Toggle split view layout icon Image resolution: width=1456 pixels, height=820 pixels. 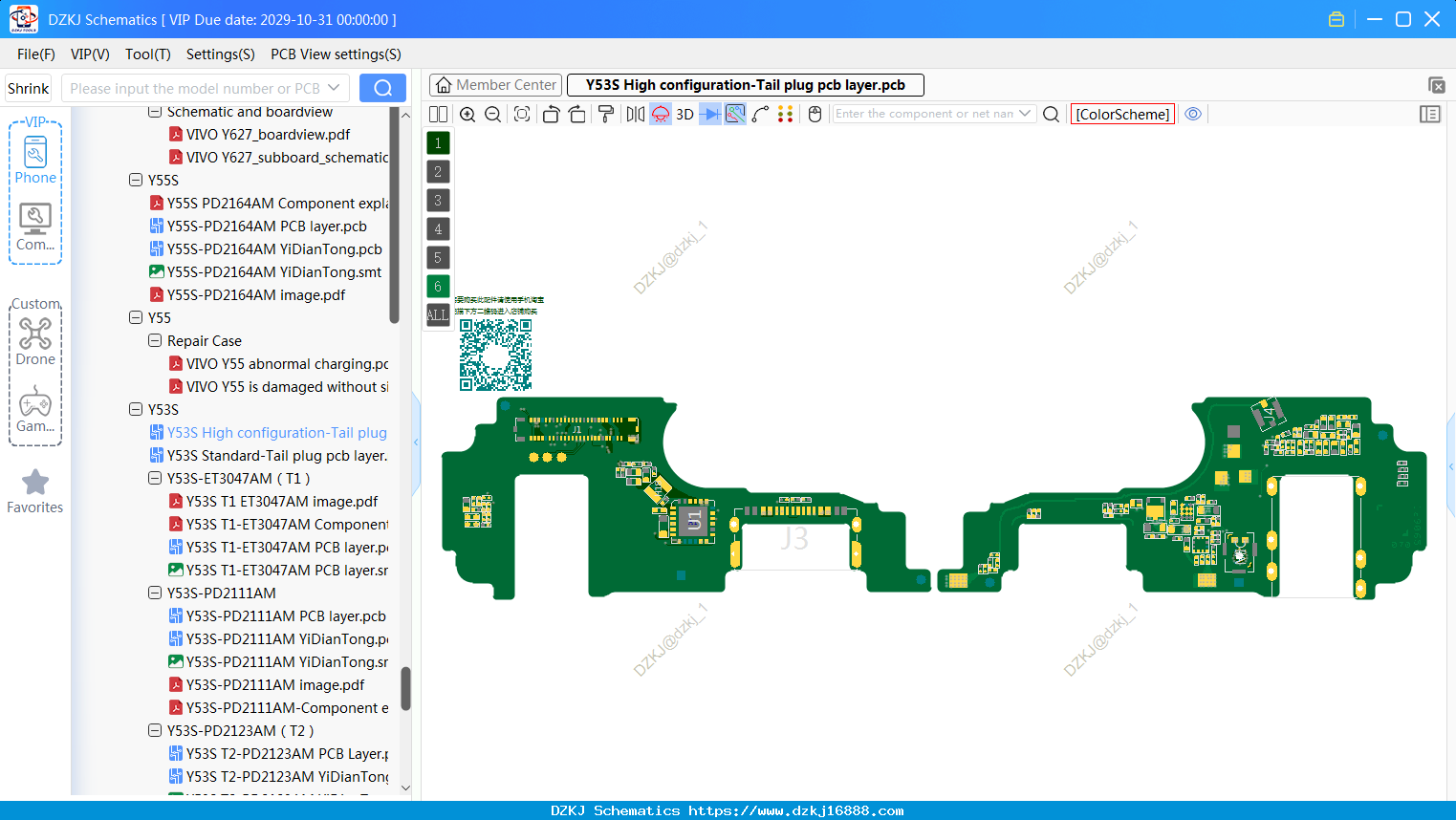(x=438, y=114)
